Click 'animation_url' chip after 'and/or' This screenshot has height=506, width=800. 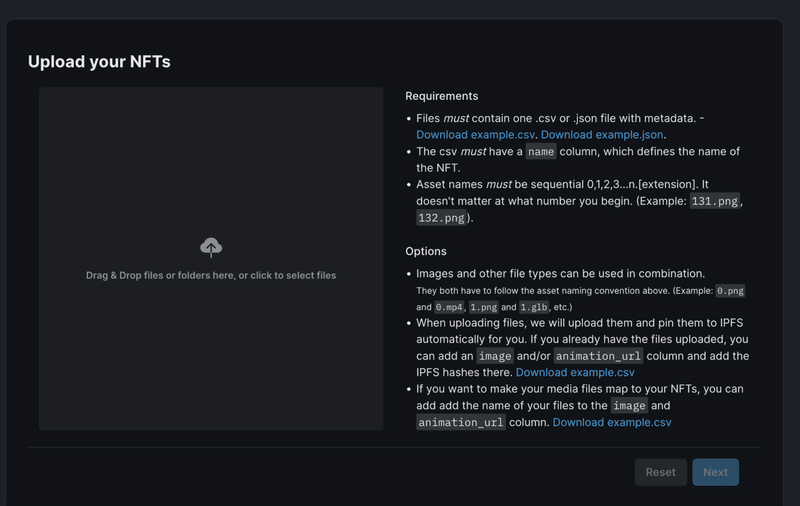598,356
